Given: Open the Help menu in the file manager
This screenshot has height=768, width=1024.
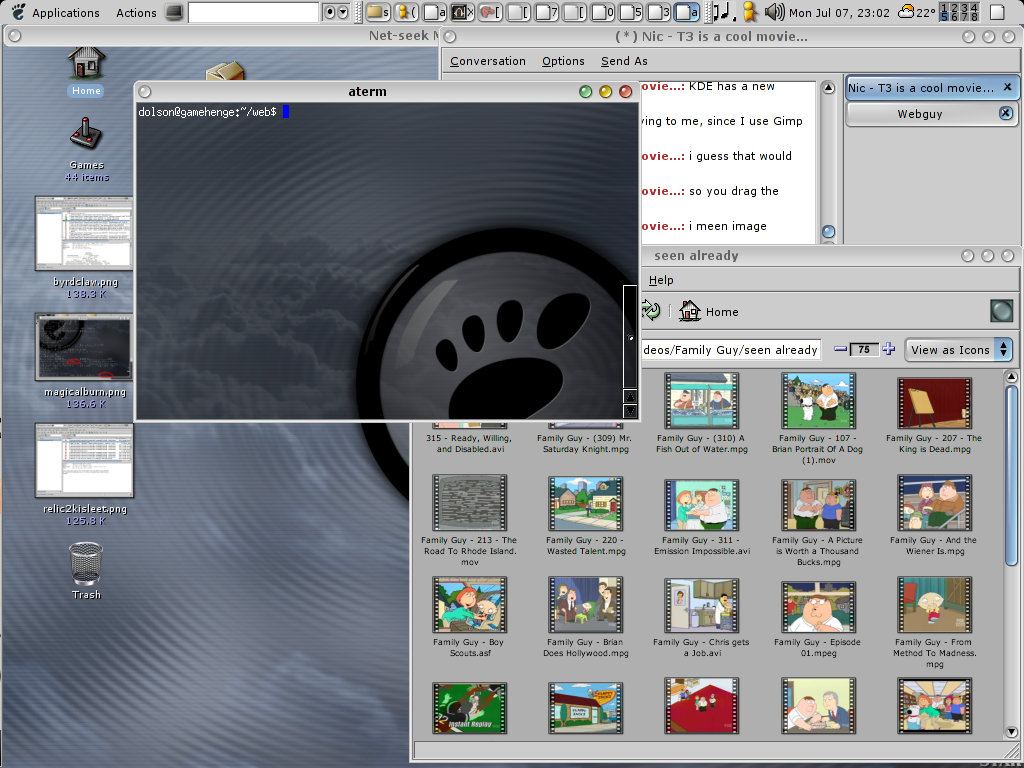Looking at the screenshot, I should [660, 280].
